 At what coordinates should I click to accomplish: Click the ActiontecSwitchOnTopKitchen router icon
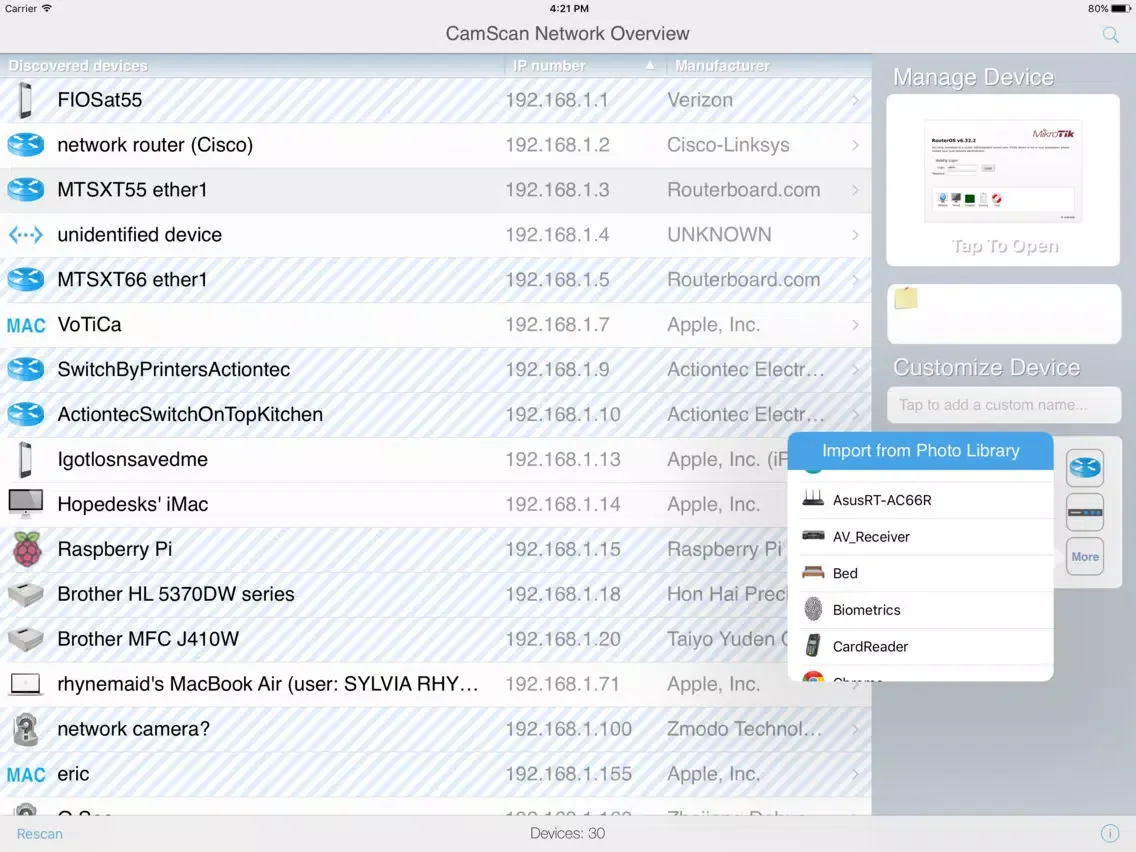pyautogui.click(x=25, y=414)
